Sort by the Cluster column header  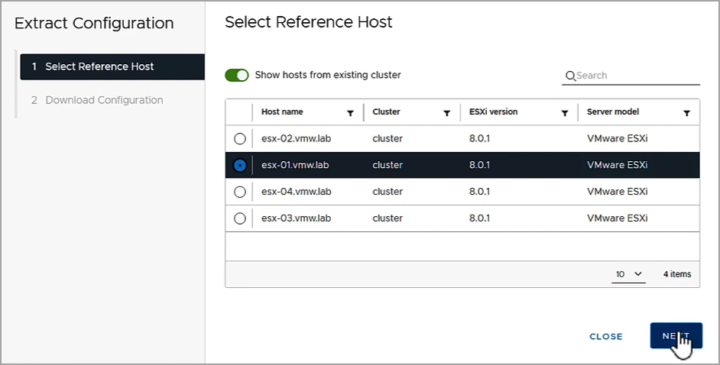[x=386, y=112]
